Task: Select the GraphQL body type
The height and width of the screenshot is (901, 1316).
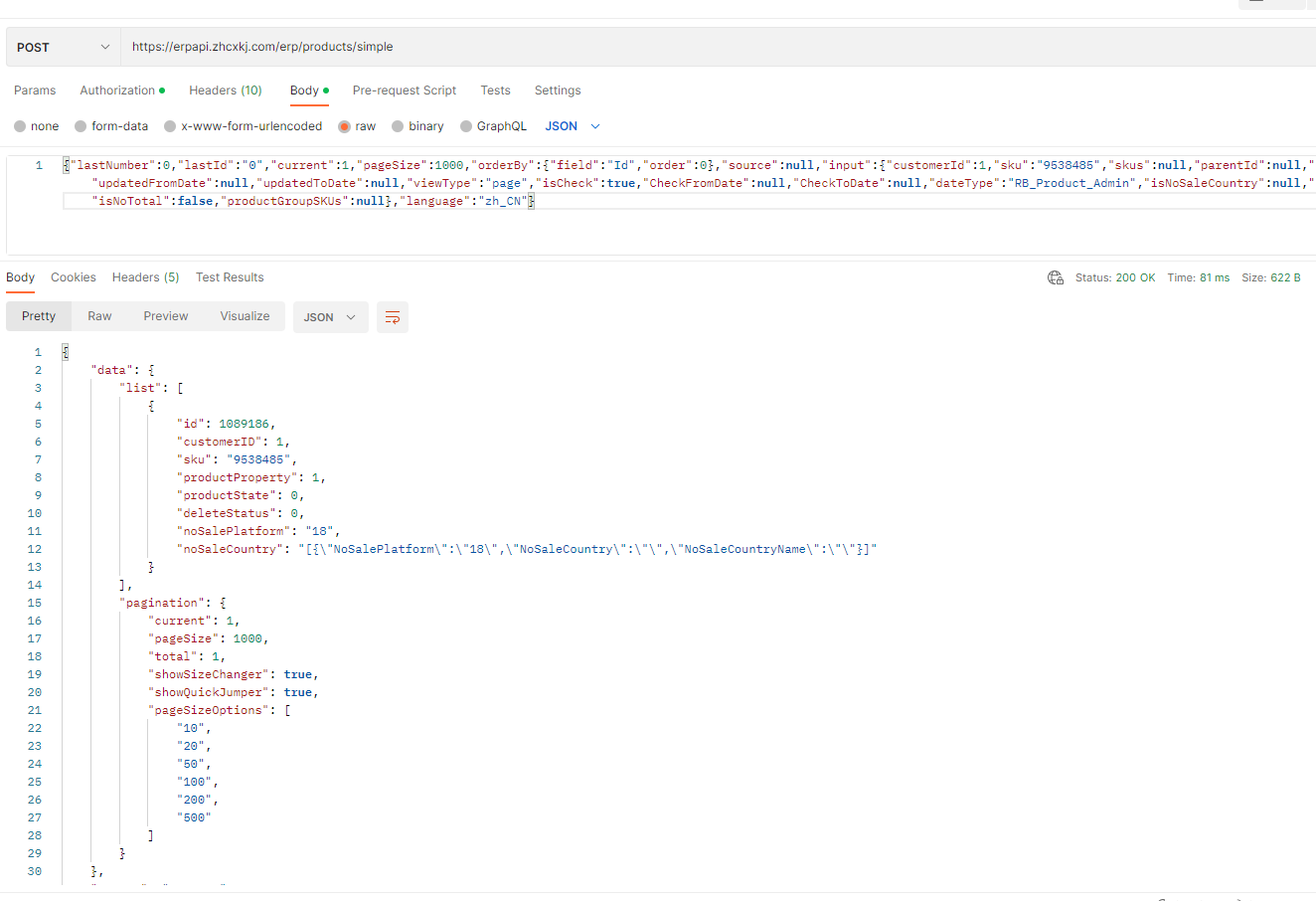Action: 494,126
